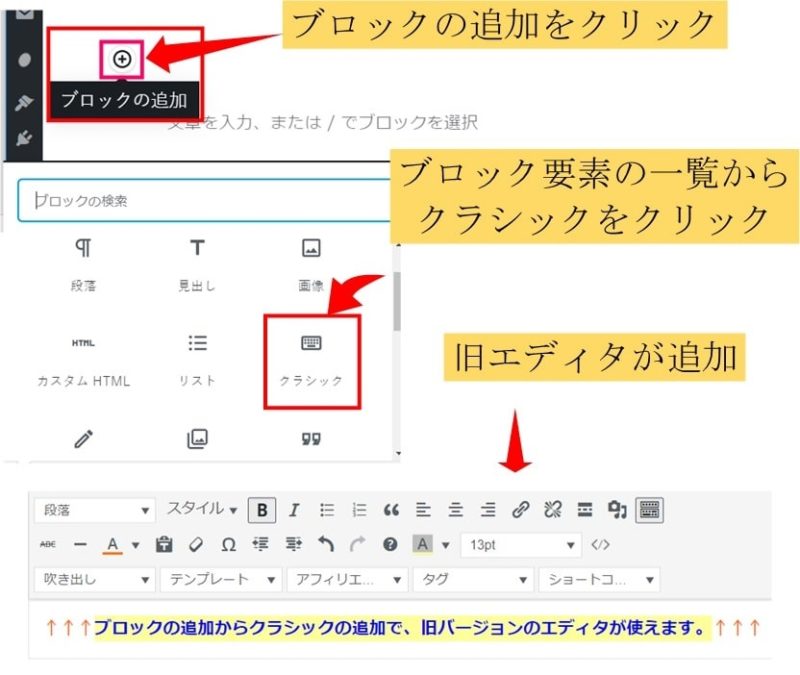Open keyboard shortcuts help icon
The height and width of the screenshot is (675, 800).
390,544
